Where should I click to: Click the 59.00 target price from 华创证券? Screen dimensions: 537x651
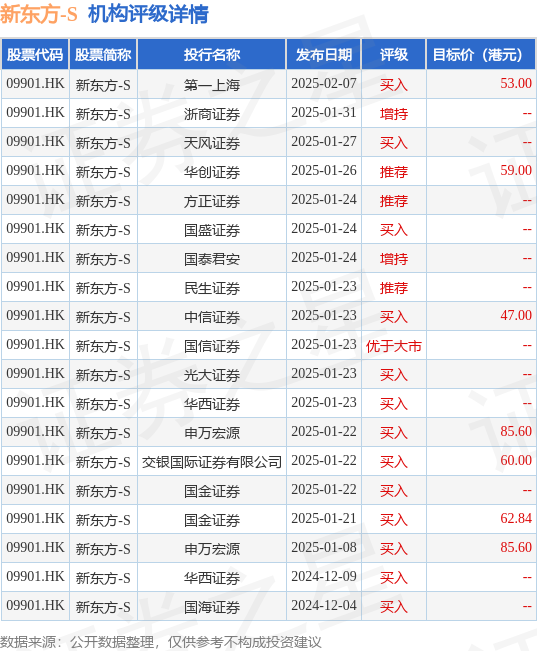(x=516, y=171)
